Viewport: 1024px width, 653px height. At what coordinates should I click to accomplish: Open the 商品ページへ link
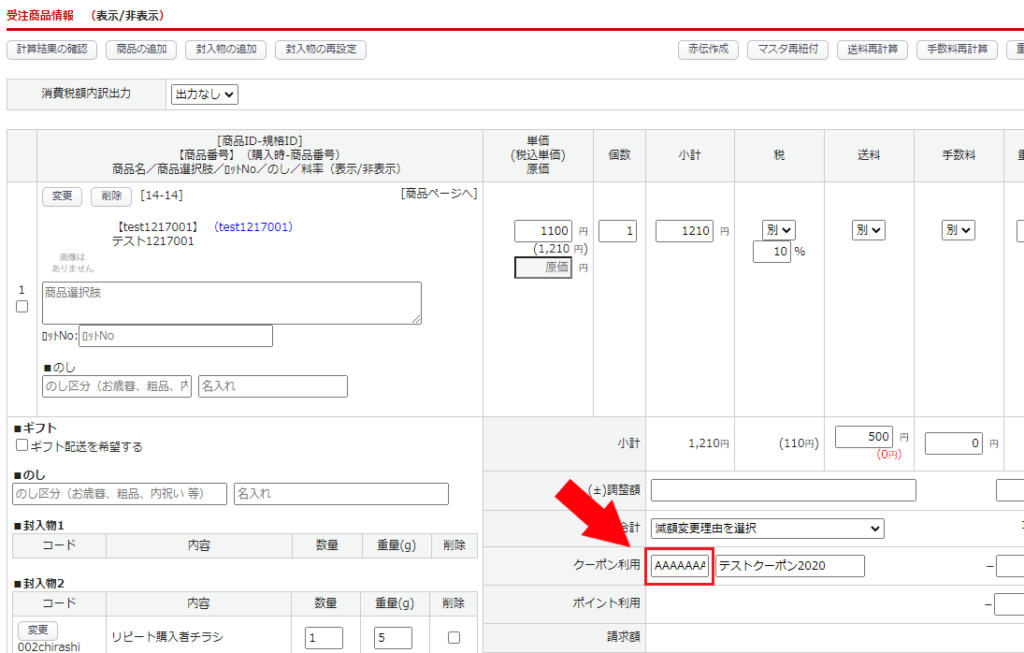(439, 193)
